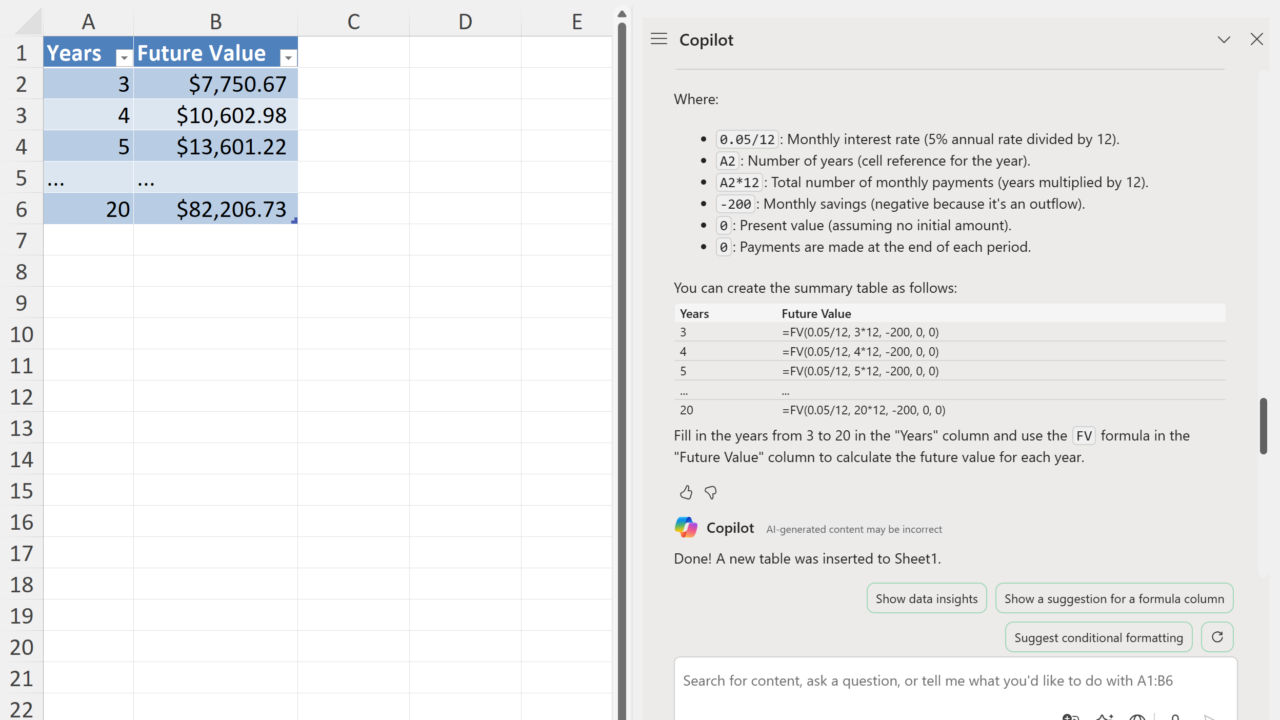This screenshot has height=720, width=1280.
Task: Select column A header
Action: pos(88,22)
